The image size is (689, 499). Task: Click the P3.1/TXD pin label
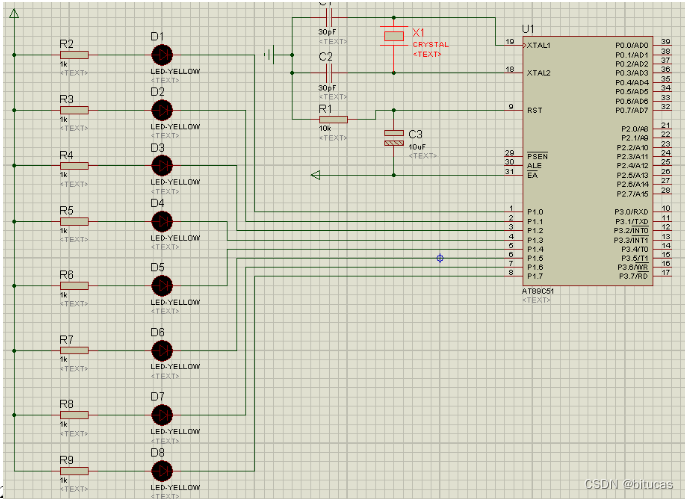pos(631,221)
